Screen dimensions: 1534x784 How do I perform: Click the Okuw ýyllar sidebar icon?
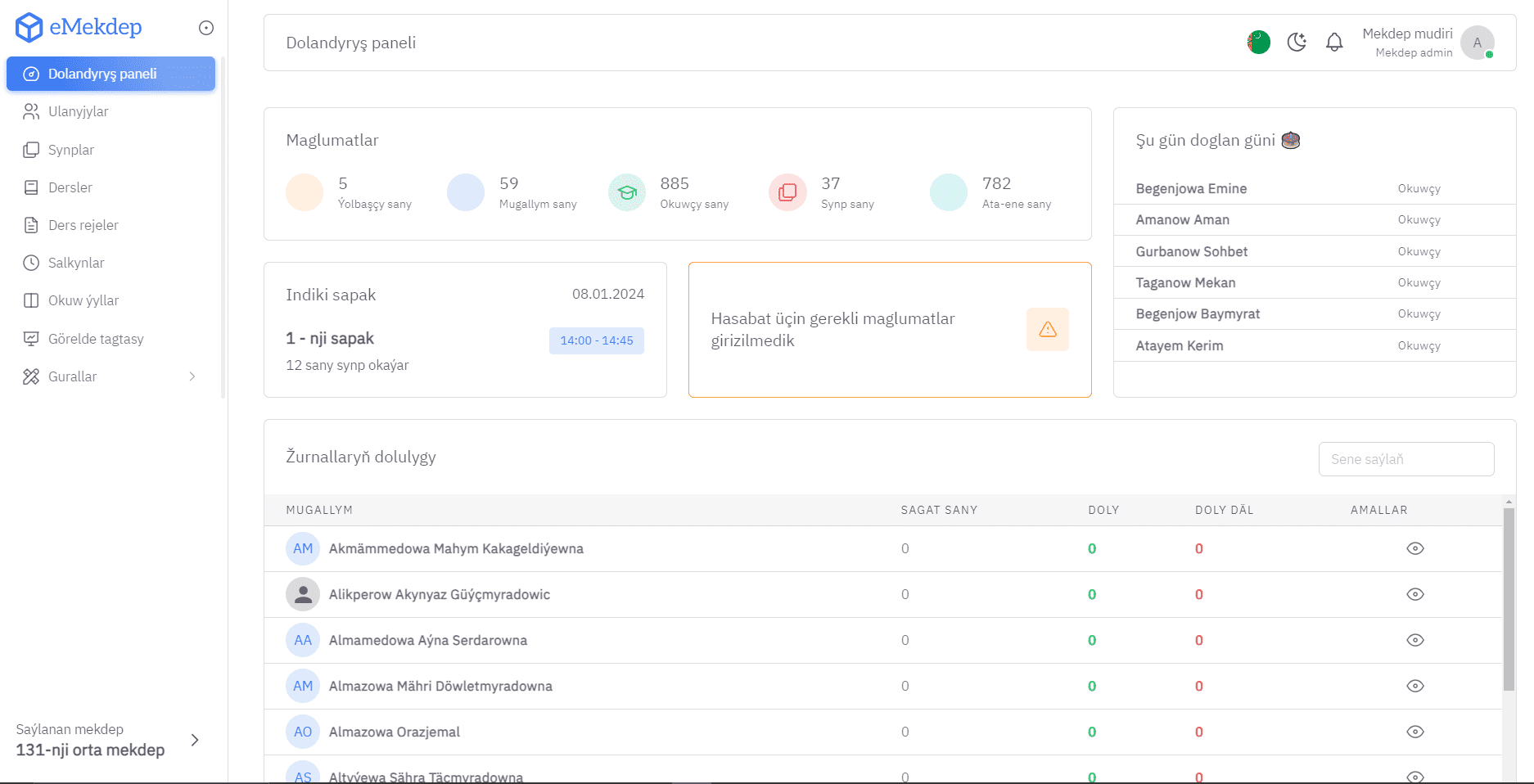click(x=31, y=300)
